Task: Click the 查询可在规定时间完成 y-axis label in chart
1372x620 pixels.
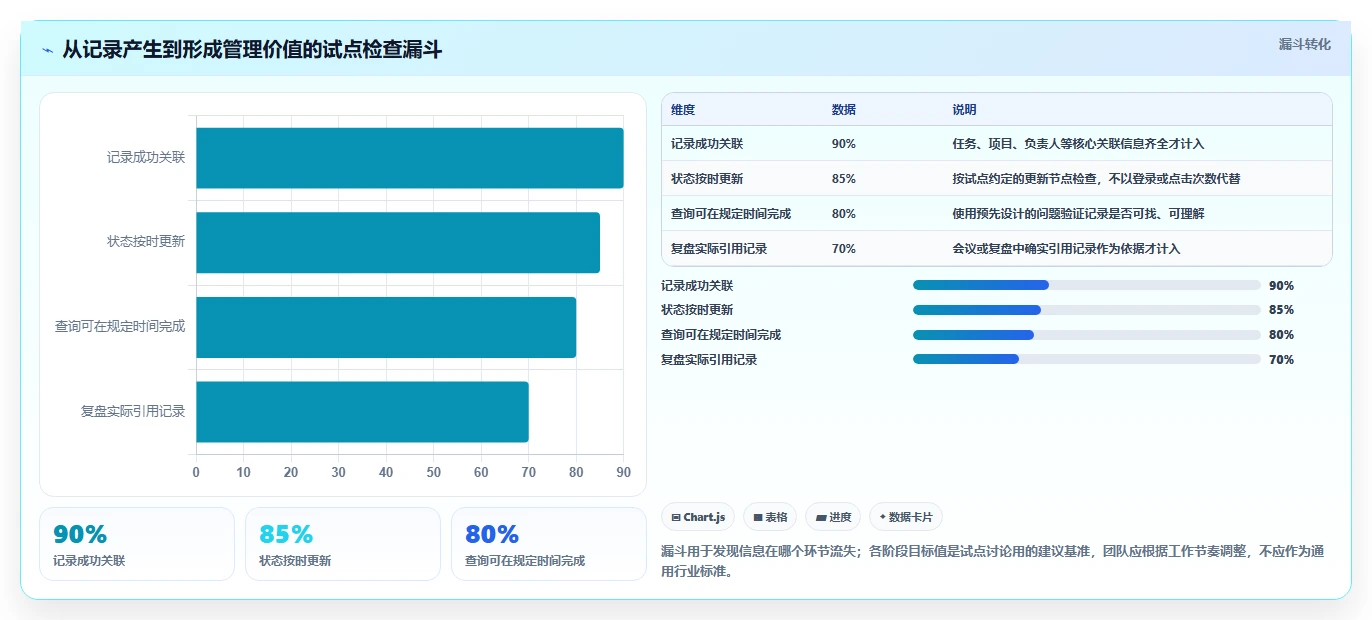Action: [120, 327]
